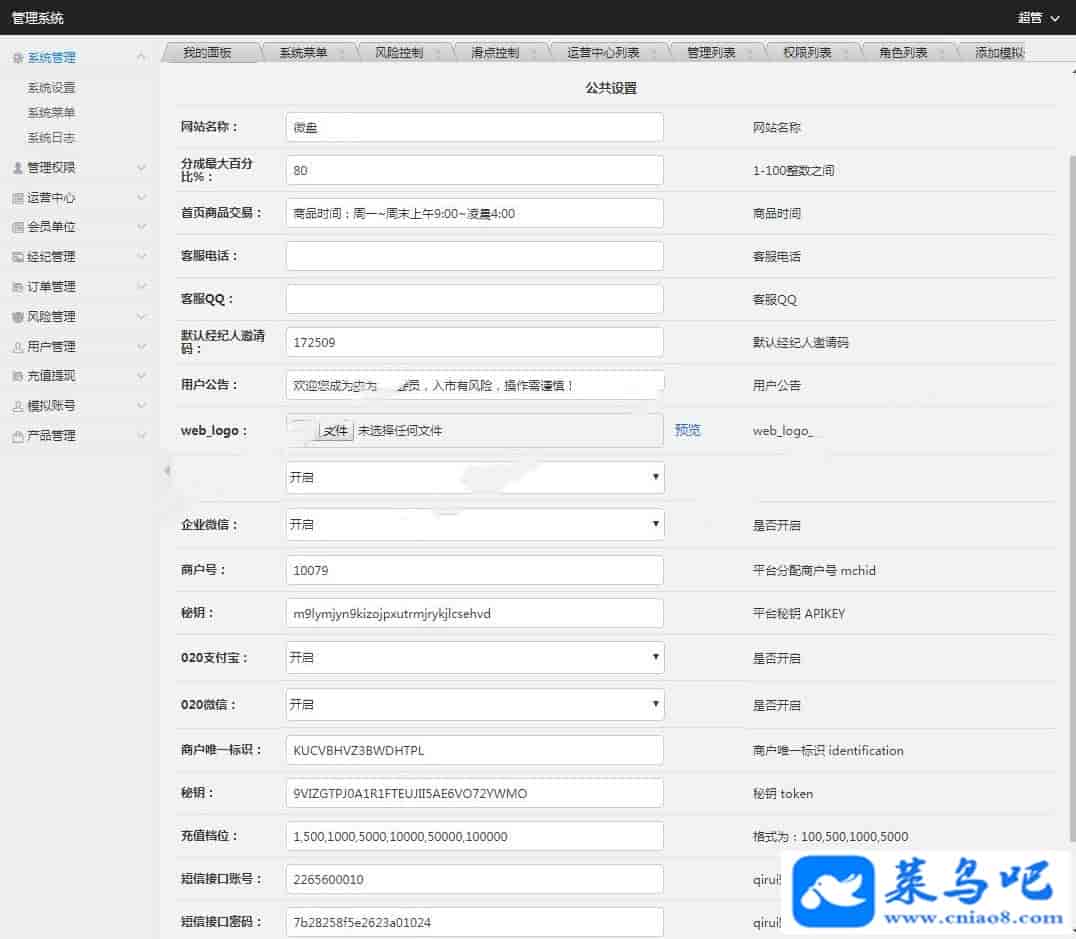The image size is (1076, 939).
Task: Collapse the sidebar using the left arrow handle
Action: (x=166, y=470)
